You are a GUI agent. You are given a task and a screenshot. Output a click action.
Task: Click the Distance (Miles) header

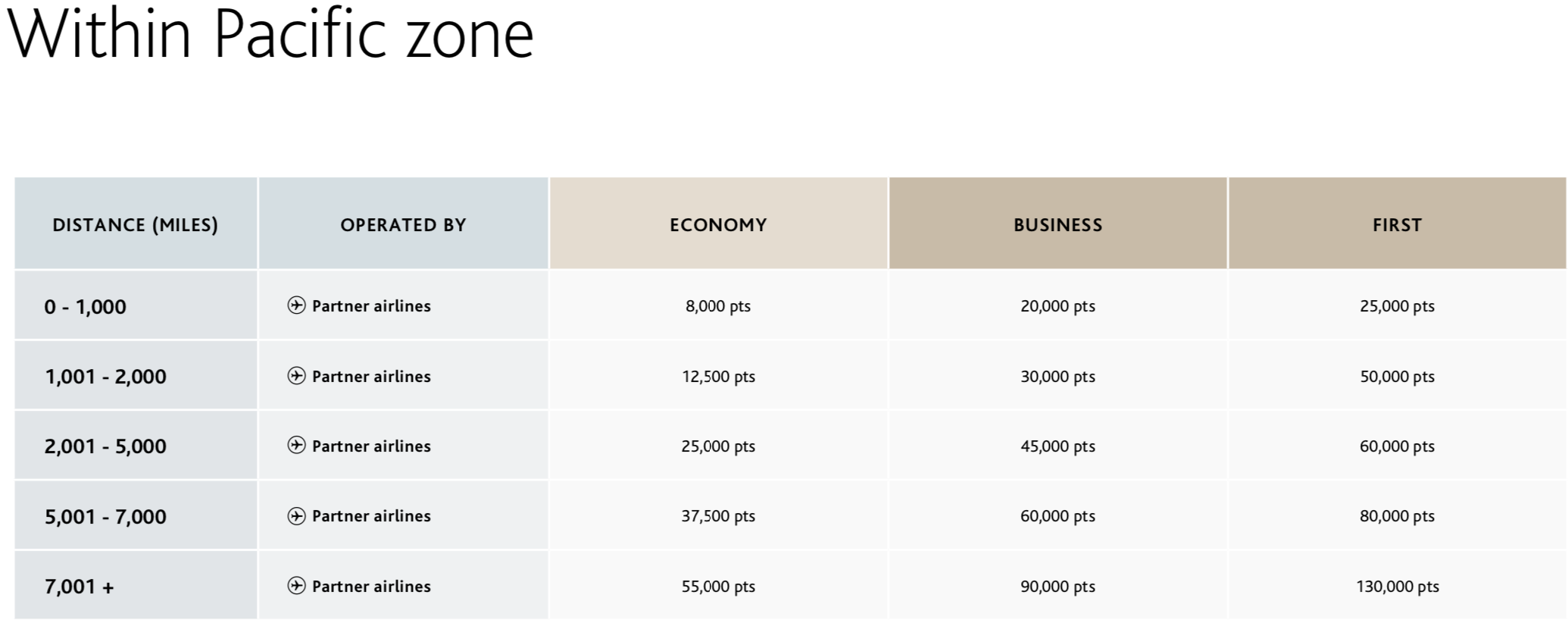[136, 224]
